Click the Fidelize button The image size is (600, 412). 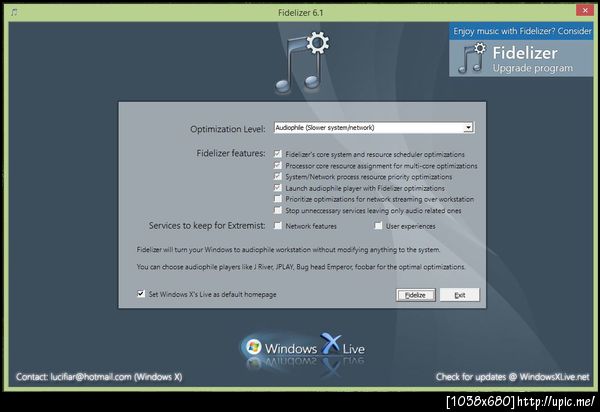point(416,295)
